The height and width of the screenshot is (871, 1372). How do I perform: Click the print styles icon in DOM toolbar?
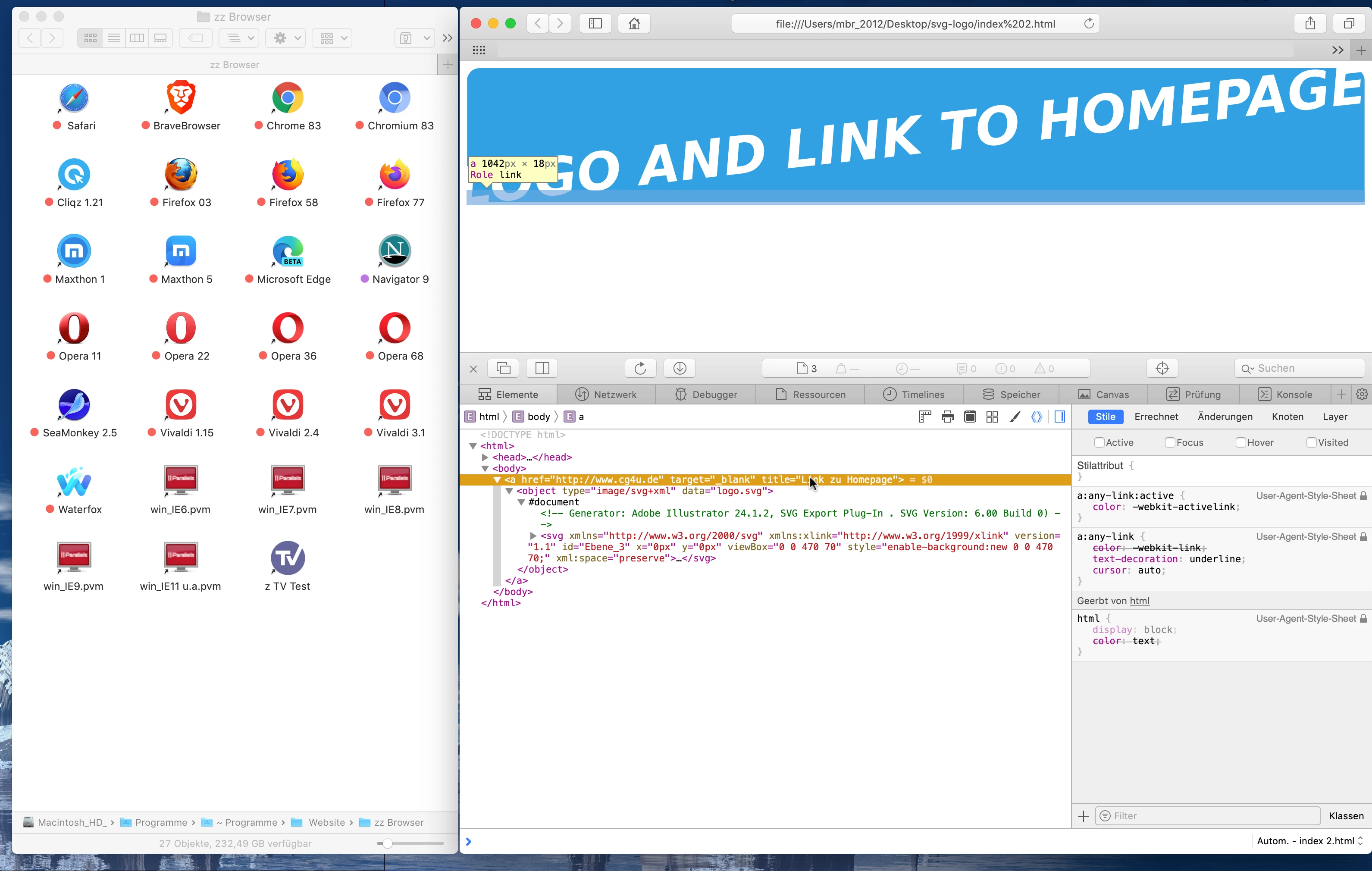point(948,417)
